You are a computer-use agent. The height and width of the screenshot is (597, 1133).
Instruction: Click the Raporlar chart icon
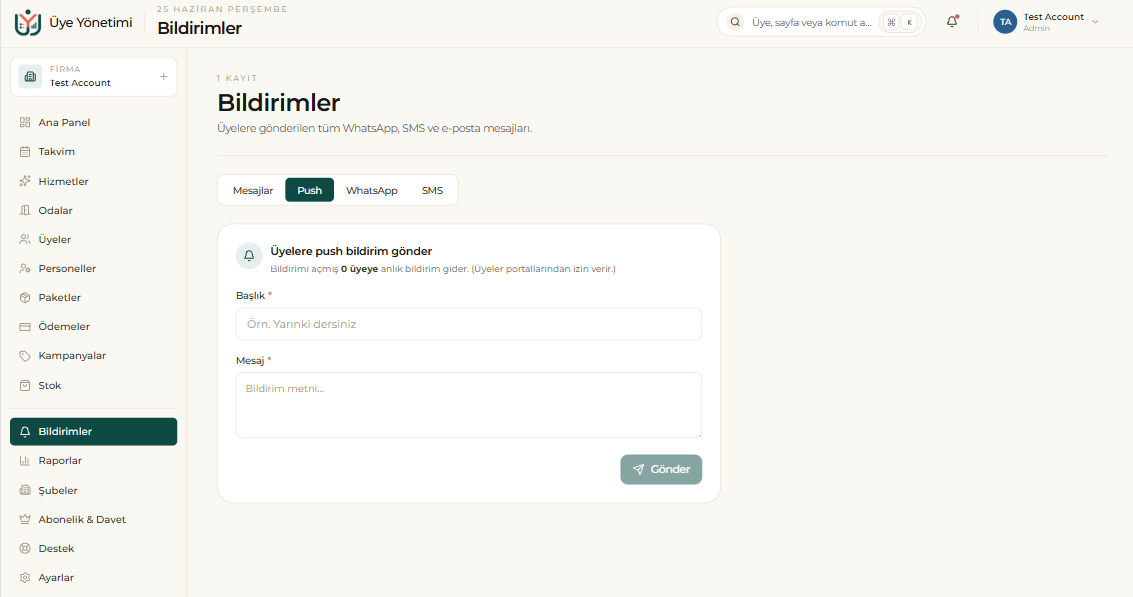point(25,460)
